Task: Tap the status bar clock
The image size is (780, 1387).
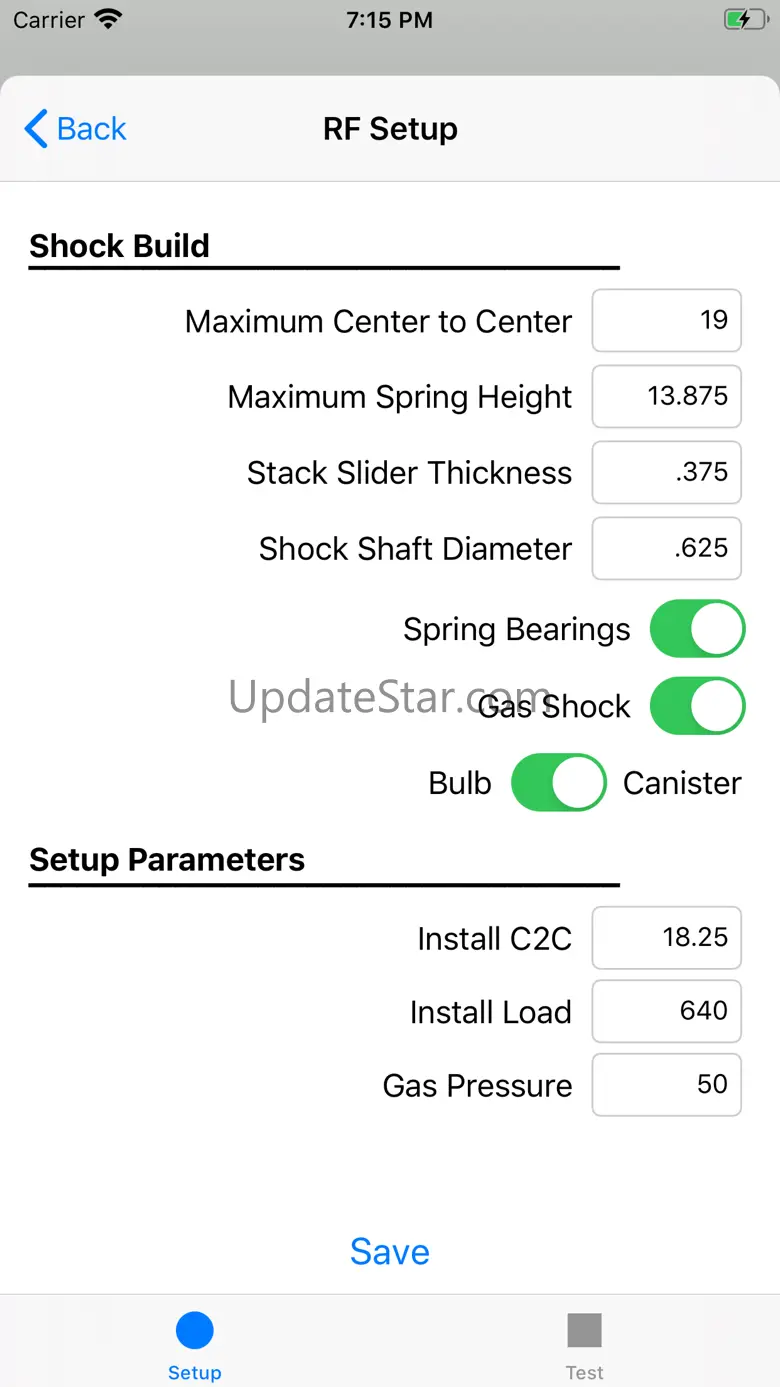Action: click(x=389, y=20)
